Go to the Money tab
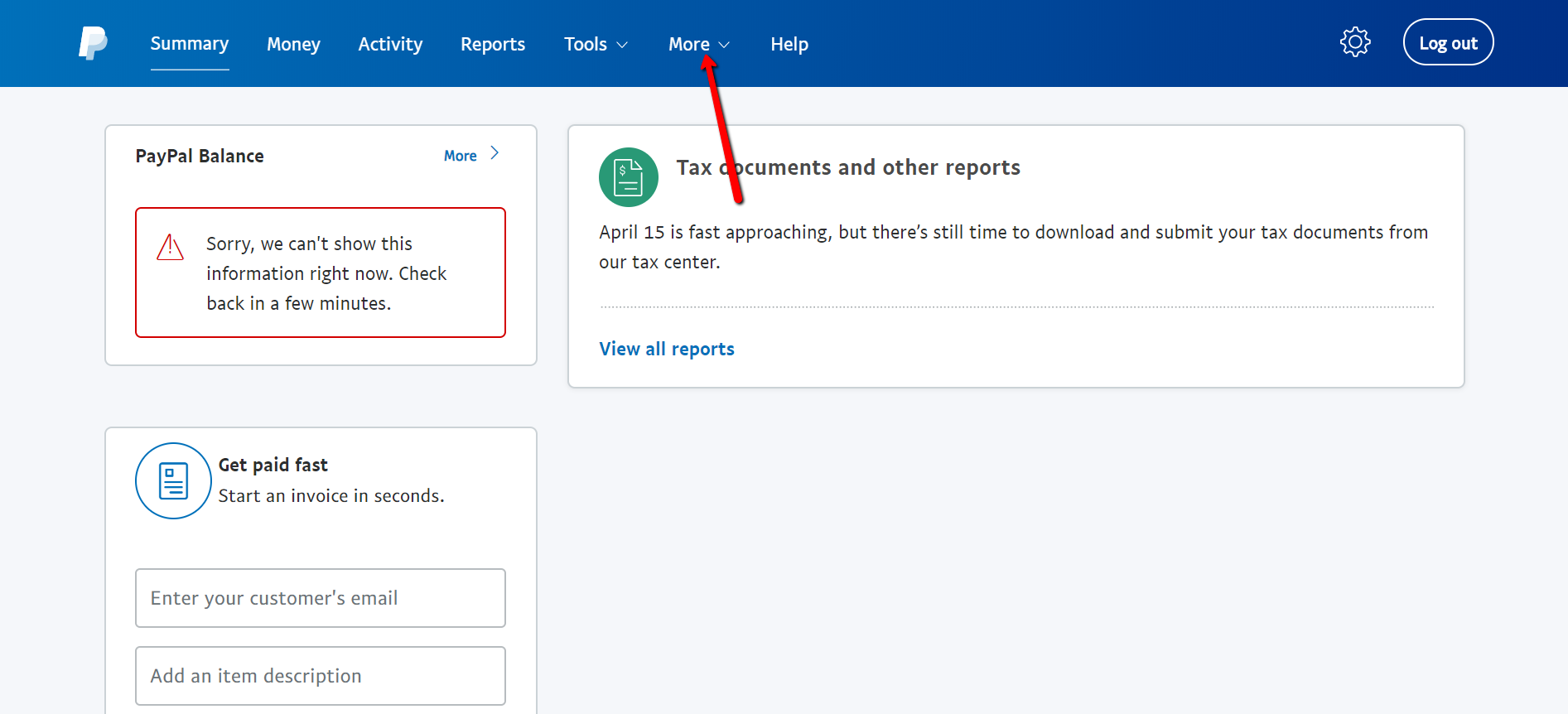1568x714 pixels. point(293,44)
